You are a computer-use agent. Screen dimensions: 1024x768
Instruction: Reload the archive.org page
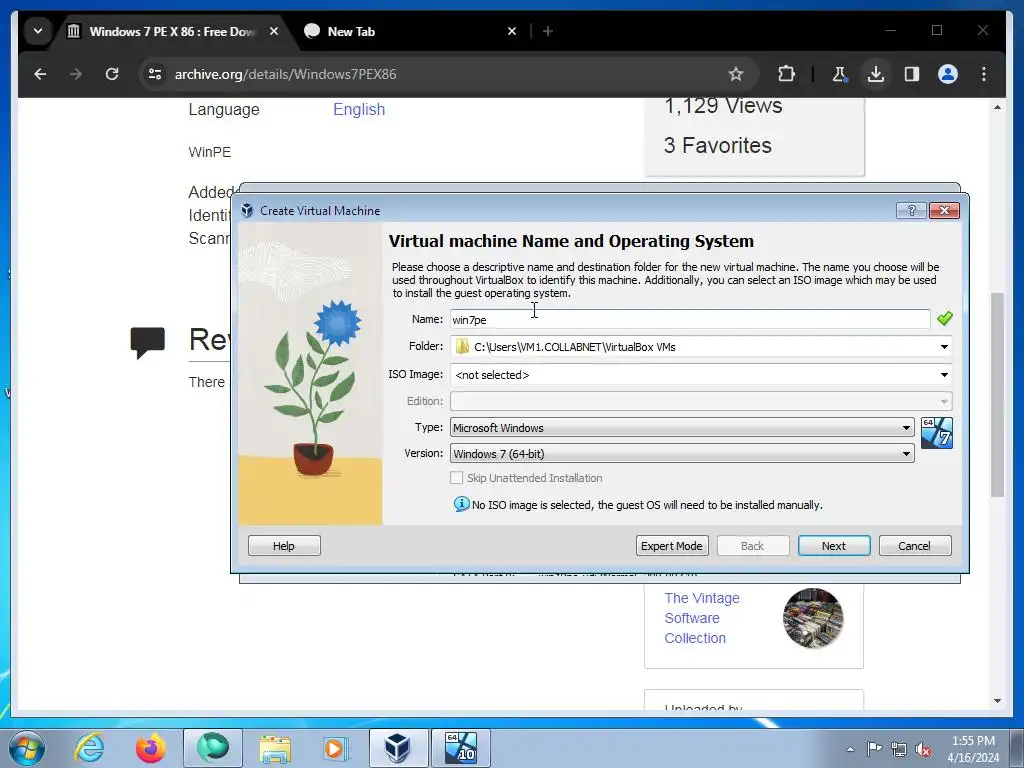pyautogui.click(x=112, y=74)
